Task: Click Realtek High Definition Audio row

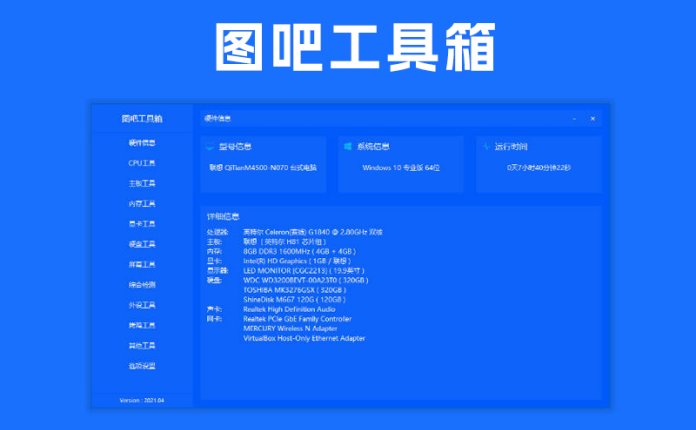Action: click(x=271, y=309)
